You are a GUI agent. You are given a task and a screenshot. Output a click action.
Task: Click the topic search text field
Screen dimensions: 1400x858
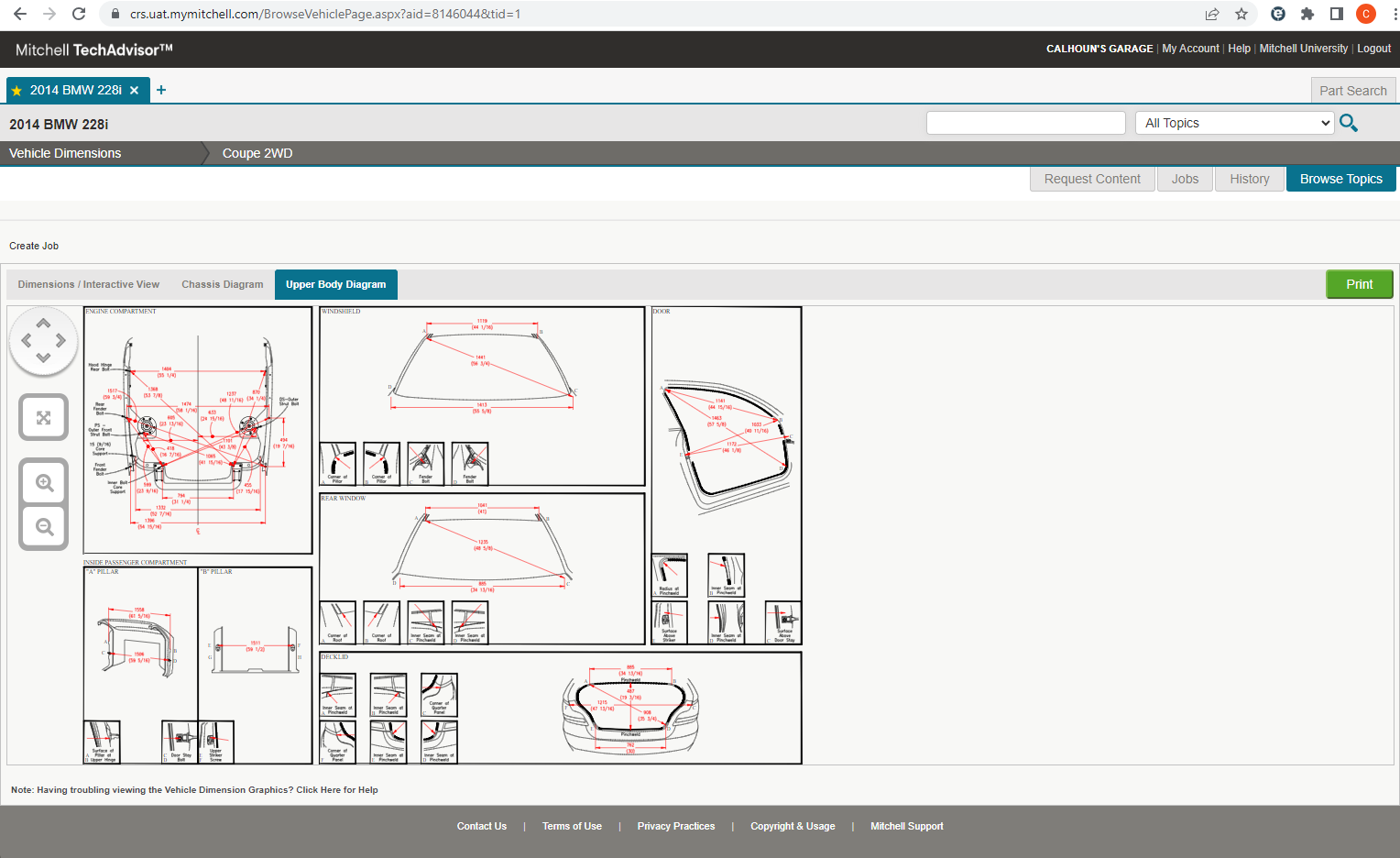click(1026, 123)
